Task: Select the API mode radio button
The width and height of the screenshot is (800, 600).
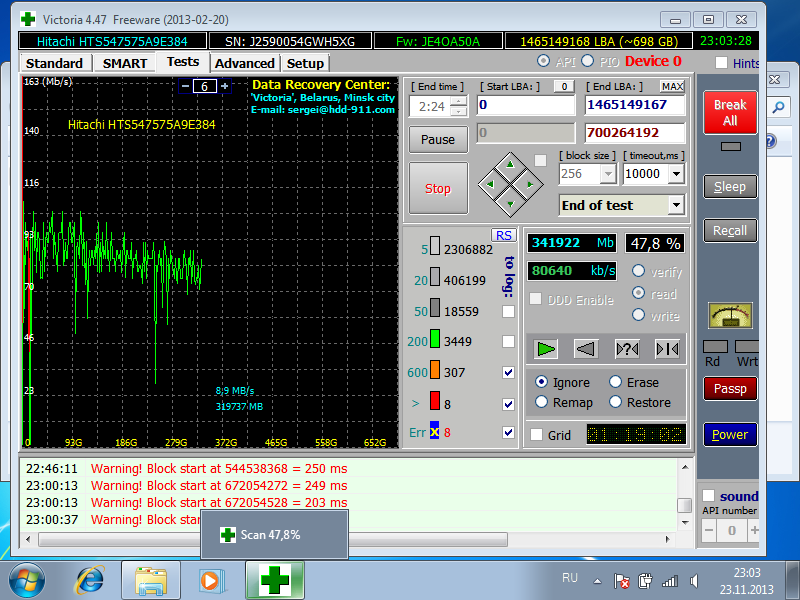Action: click(x=544, y=61)
